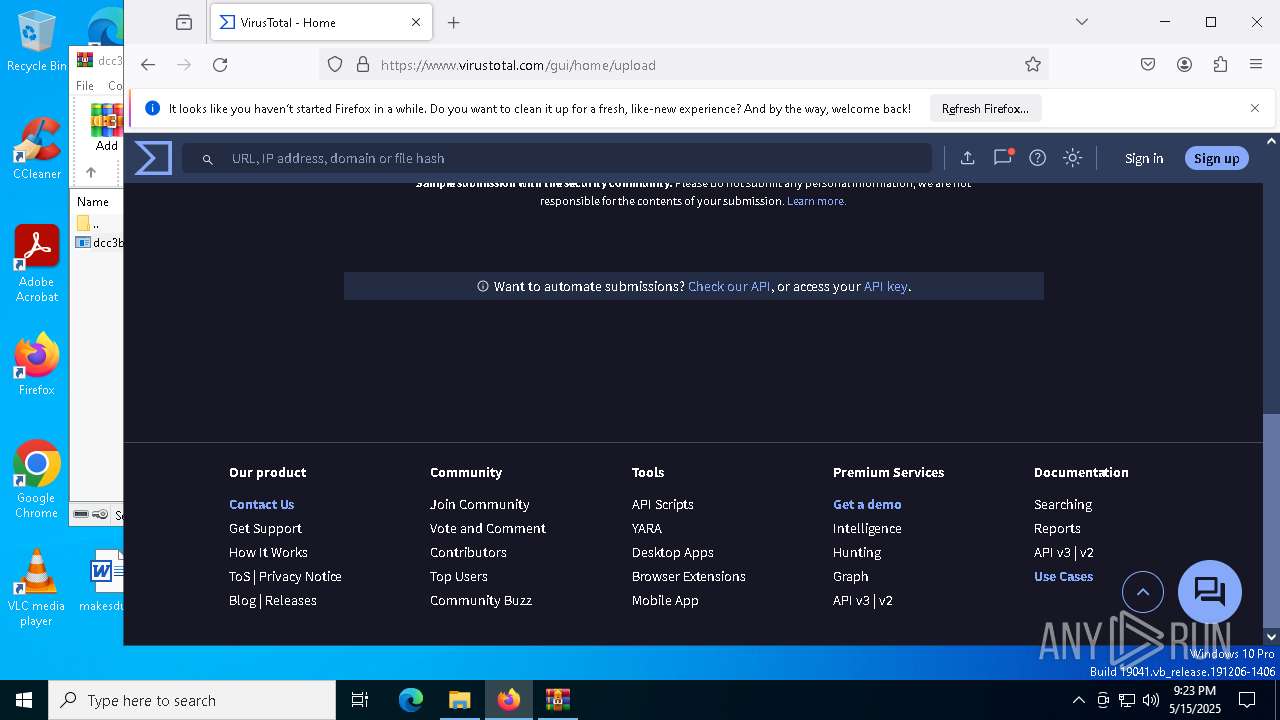Open API Scripts footer link
Viewport: 1280px width, 720px height.
663,504
